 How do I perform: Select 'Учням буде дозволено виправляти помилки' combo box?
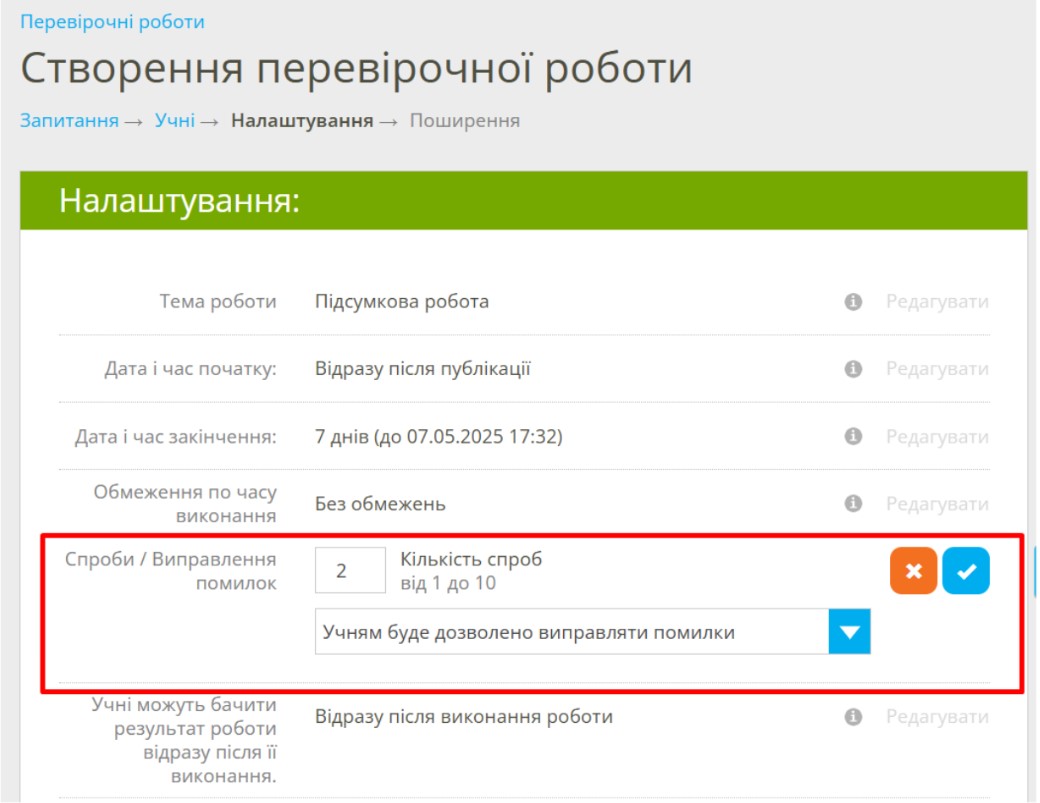tap(571, 632)
